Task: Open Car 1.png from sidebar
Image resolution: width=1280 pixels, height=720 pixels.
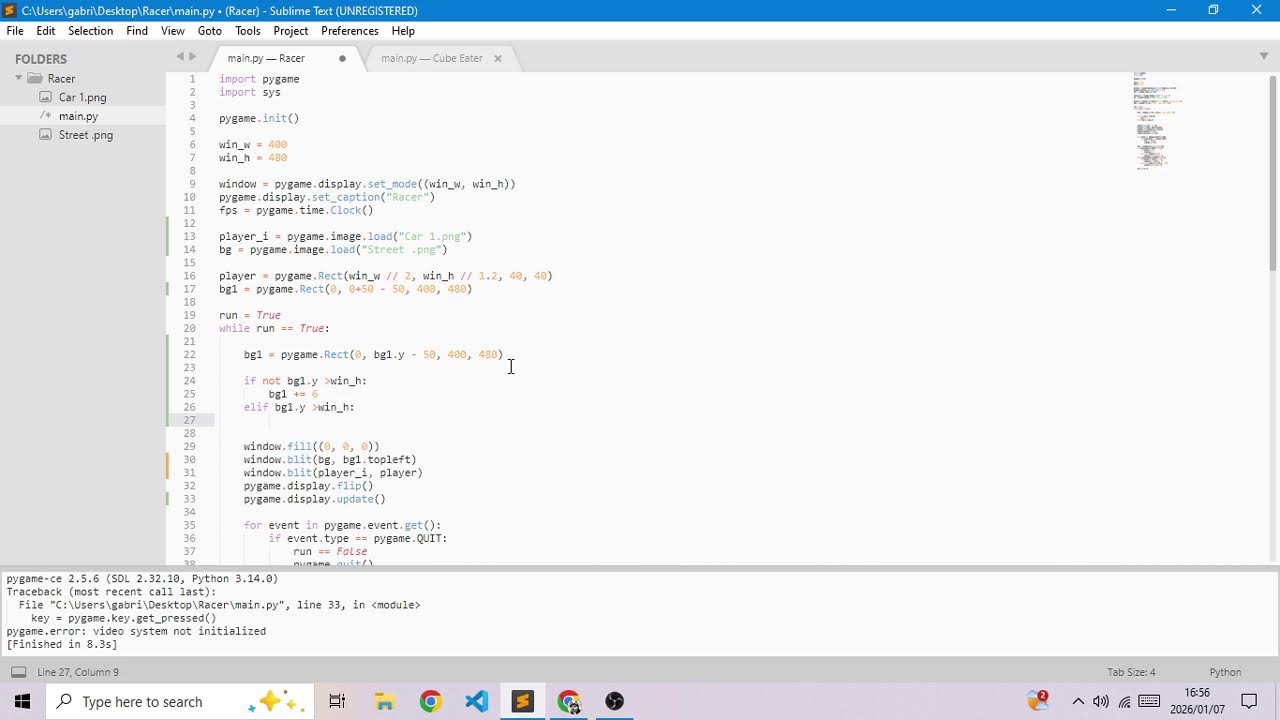Action: (x=82, y=97)
